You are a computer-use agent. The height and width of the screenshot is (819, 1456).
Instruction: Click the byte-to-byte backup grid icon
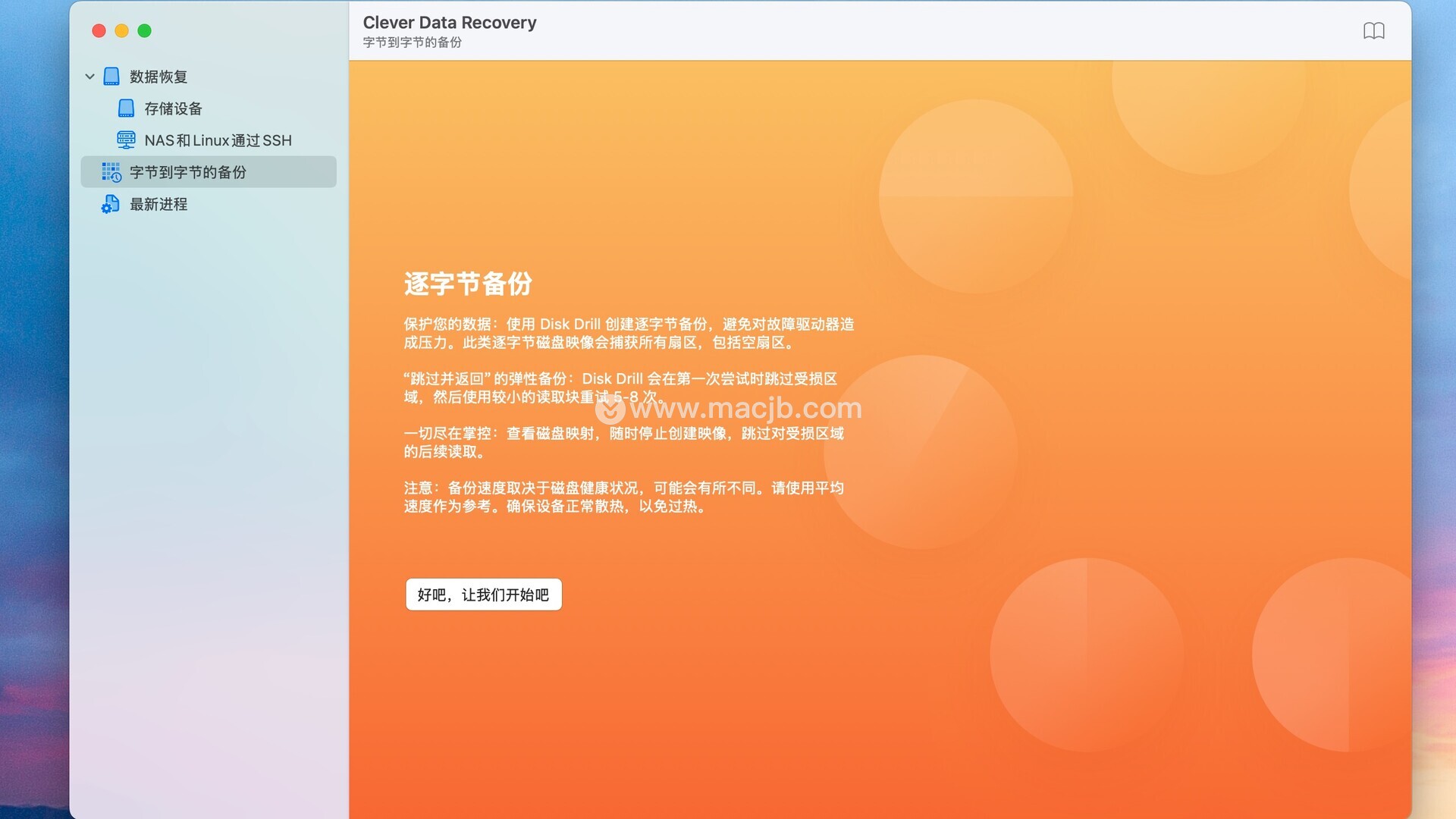pos(111,172)
